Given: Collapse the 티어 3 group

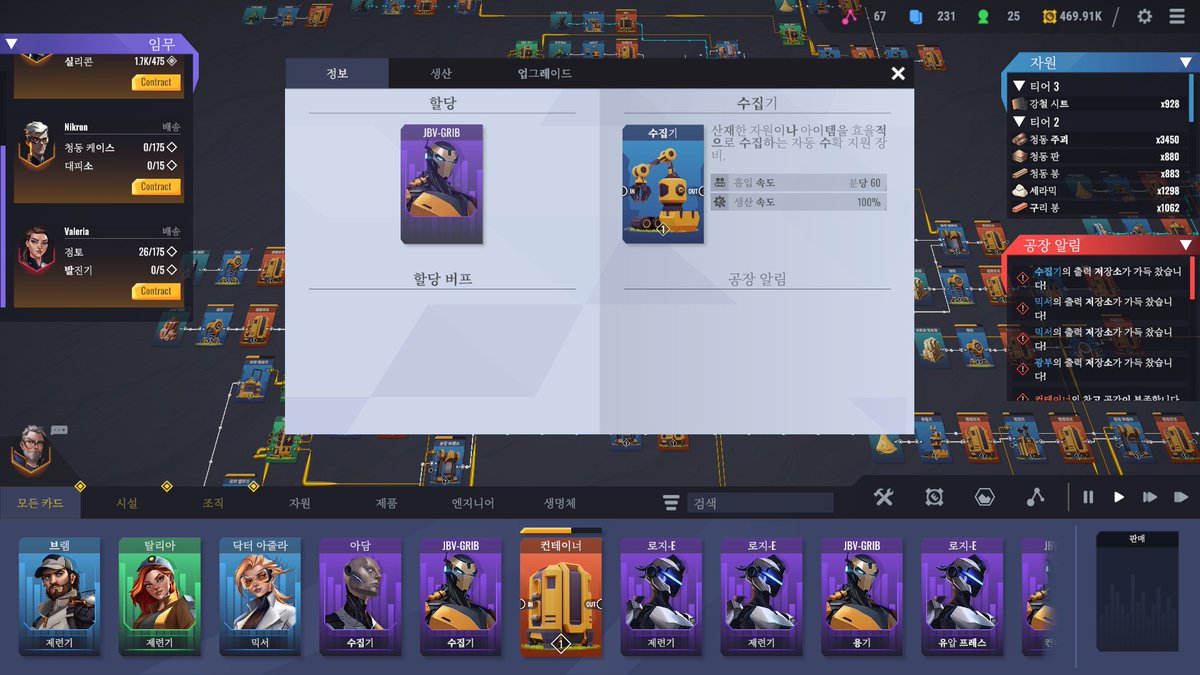Looking at the screenshot, I should (1018, 86).
